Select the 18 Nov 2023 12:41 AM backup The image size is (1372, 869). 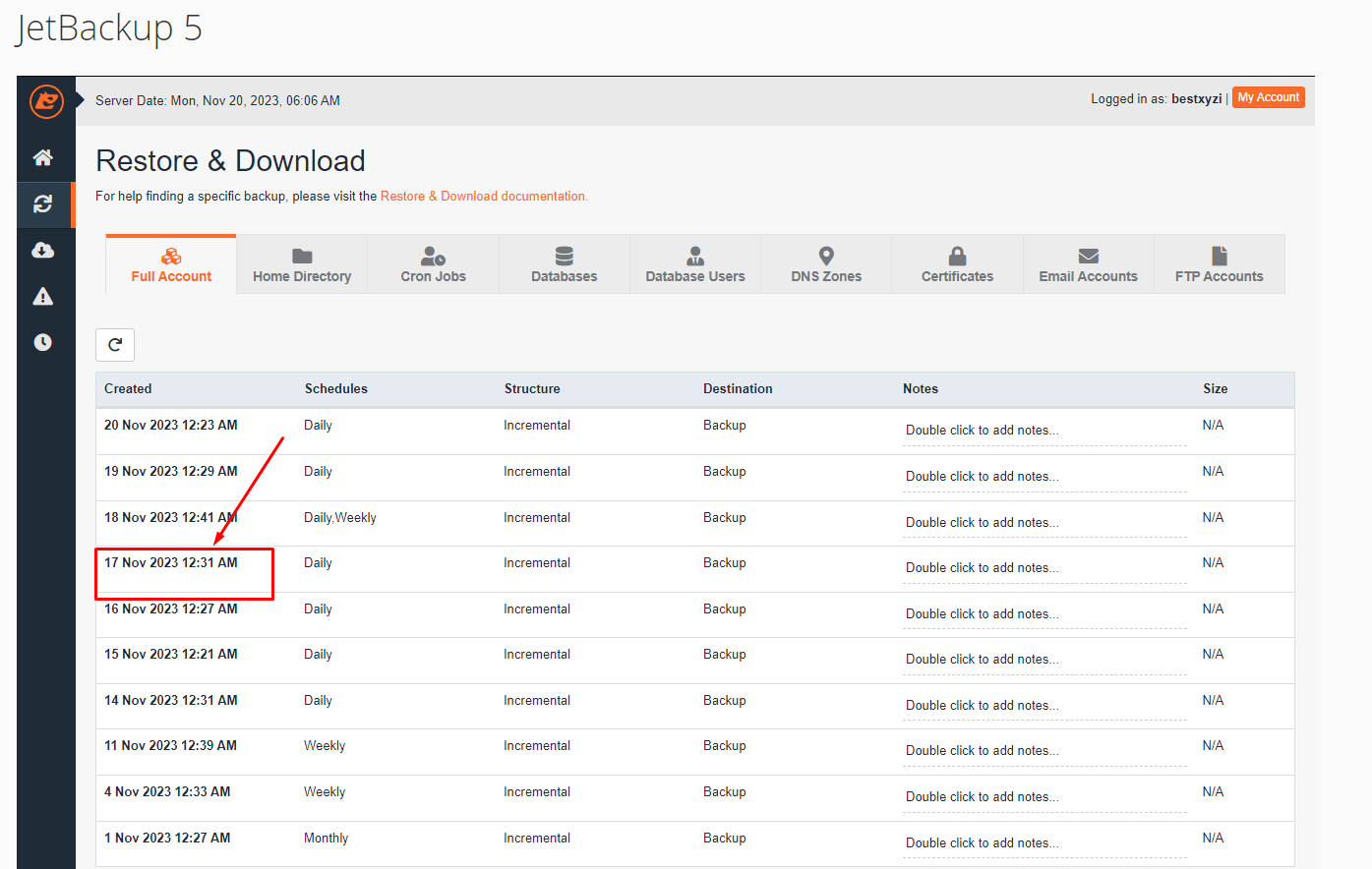coord(171,517)
